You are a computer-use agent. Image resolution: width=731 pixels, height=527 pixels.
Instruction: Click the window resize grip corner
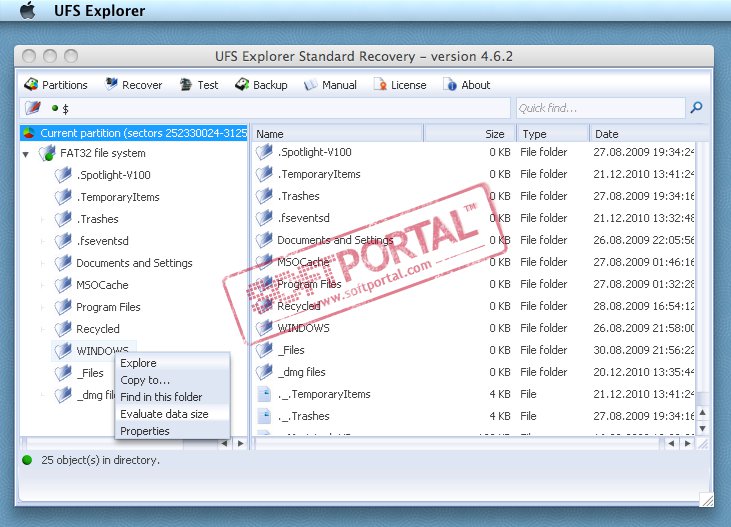point(706,499)
